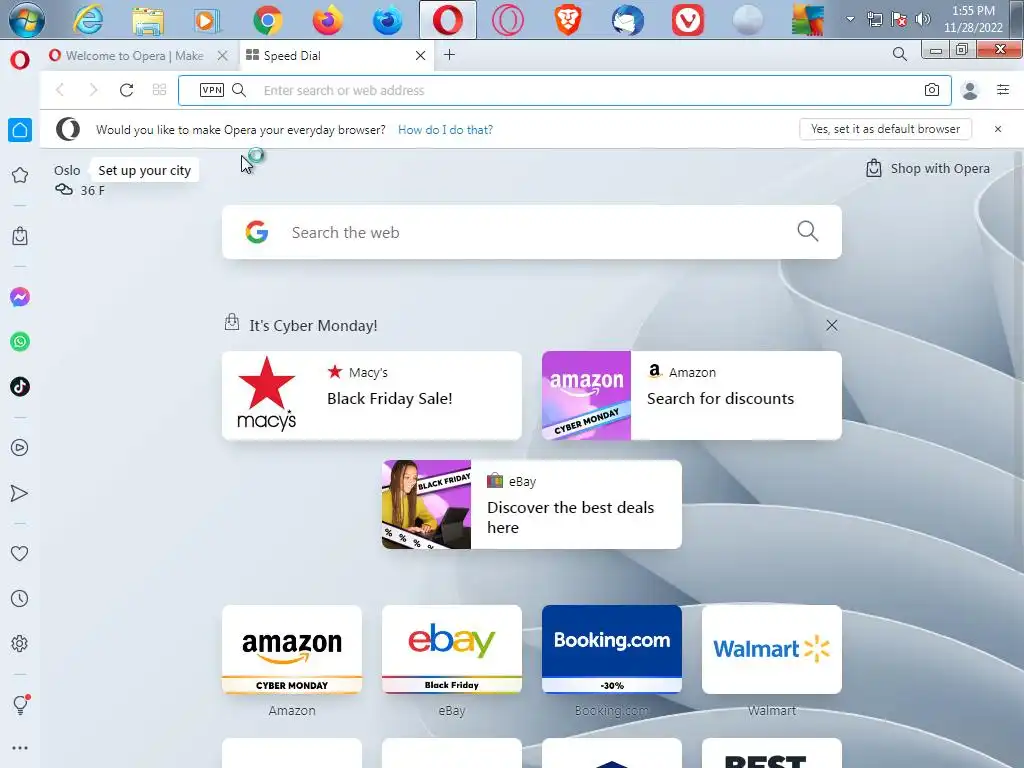Screen dimensions: 1024x768
Task: Launch Internet Explorer from taskbar
Action: 88,20
